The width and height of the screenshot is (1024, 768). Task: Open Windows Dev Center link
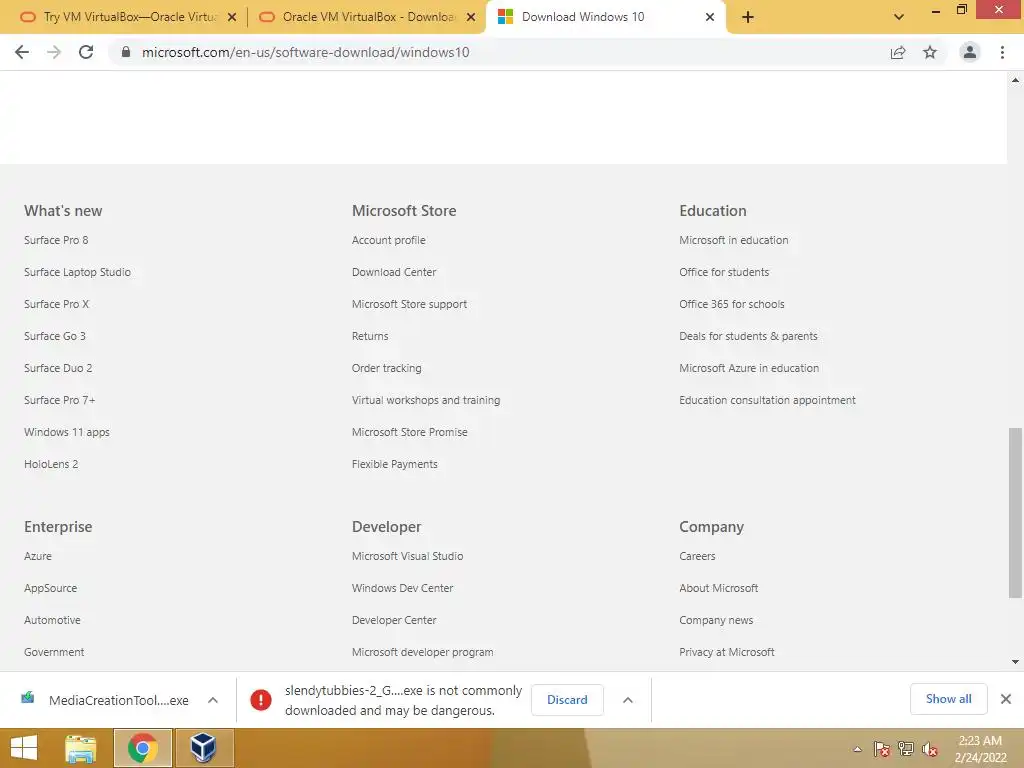coord(402,588)
